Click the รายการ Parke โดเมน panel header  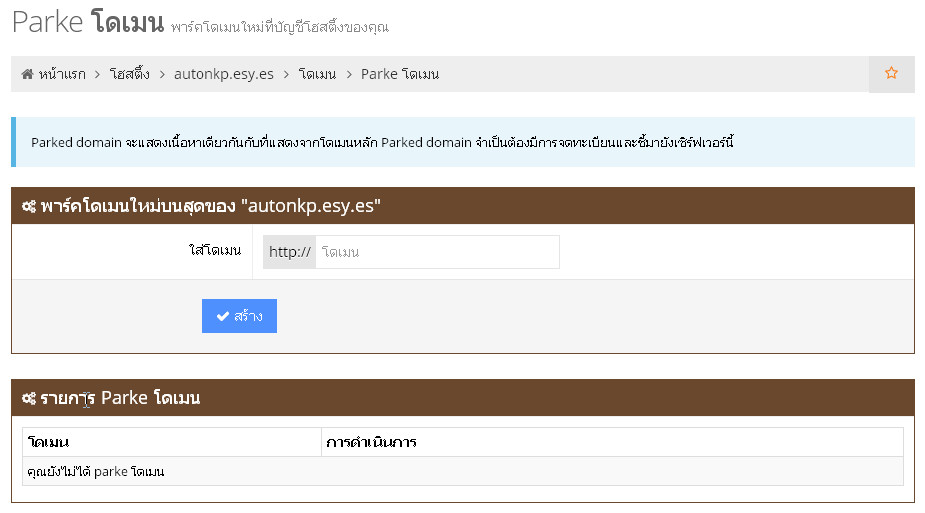463,398
